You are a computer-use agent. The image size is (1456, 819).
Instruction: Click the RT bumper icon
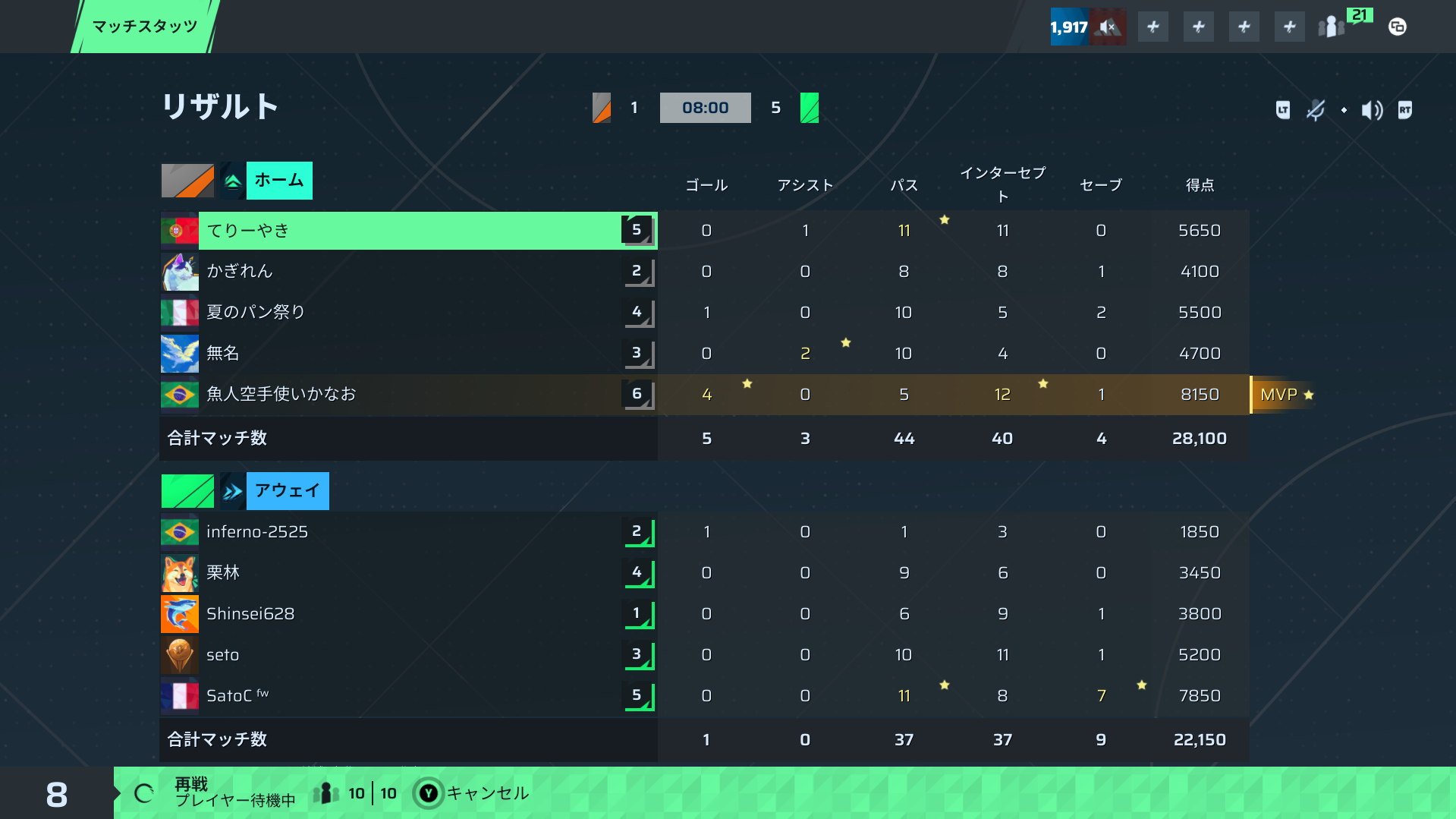coord(1405,110)
